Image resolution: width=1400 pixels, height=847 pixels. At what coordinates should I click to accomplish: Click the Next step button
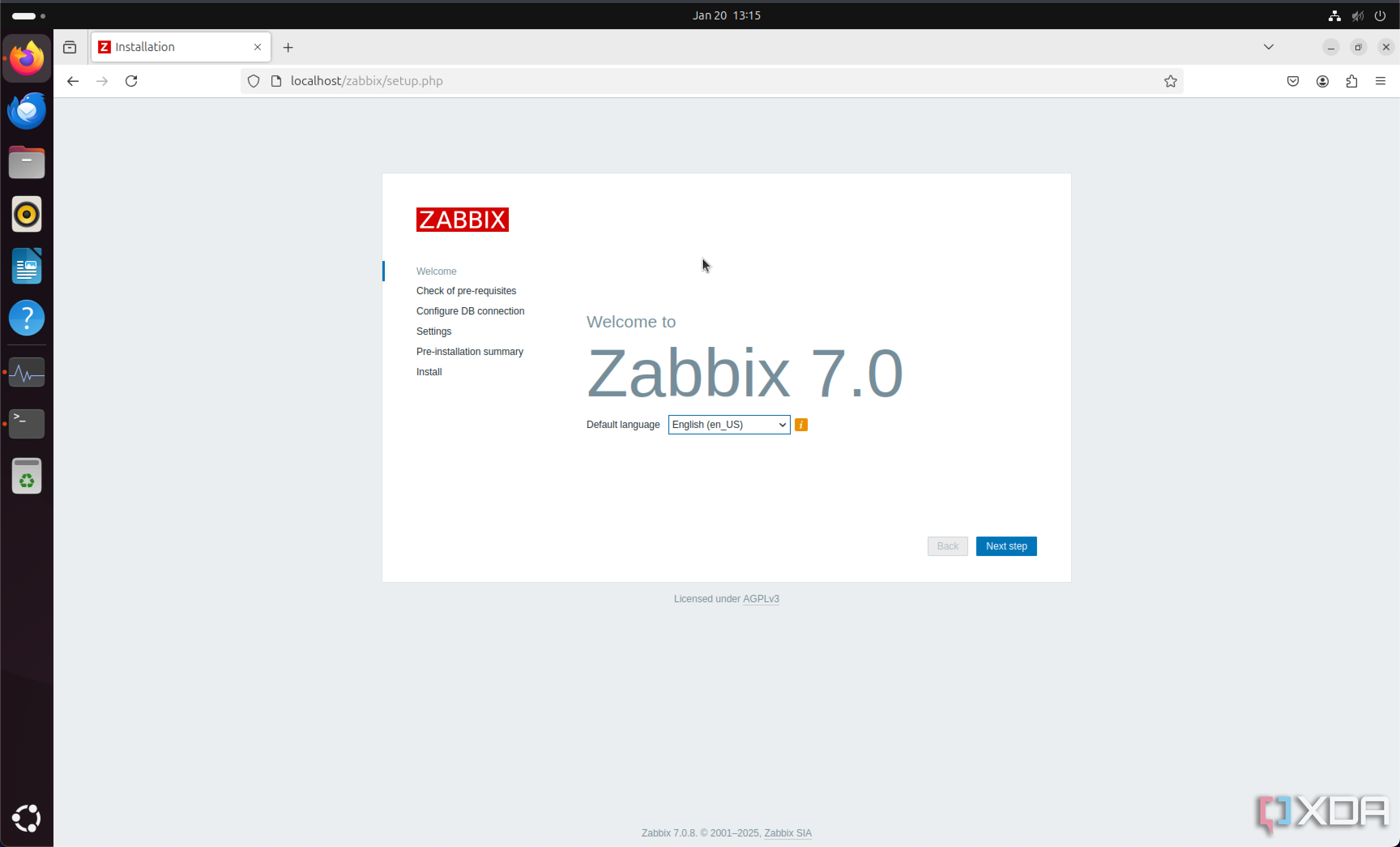(x=1006, y=545)
